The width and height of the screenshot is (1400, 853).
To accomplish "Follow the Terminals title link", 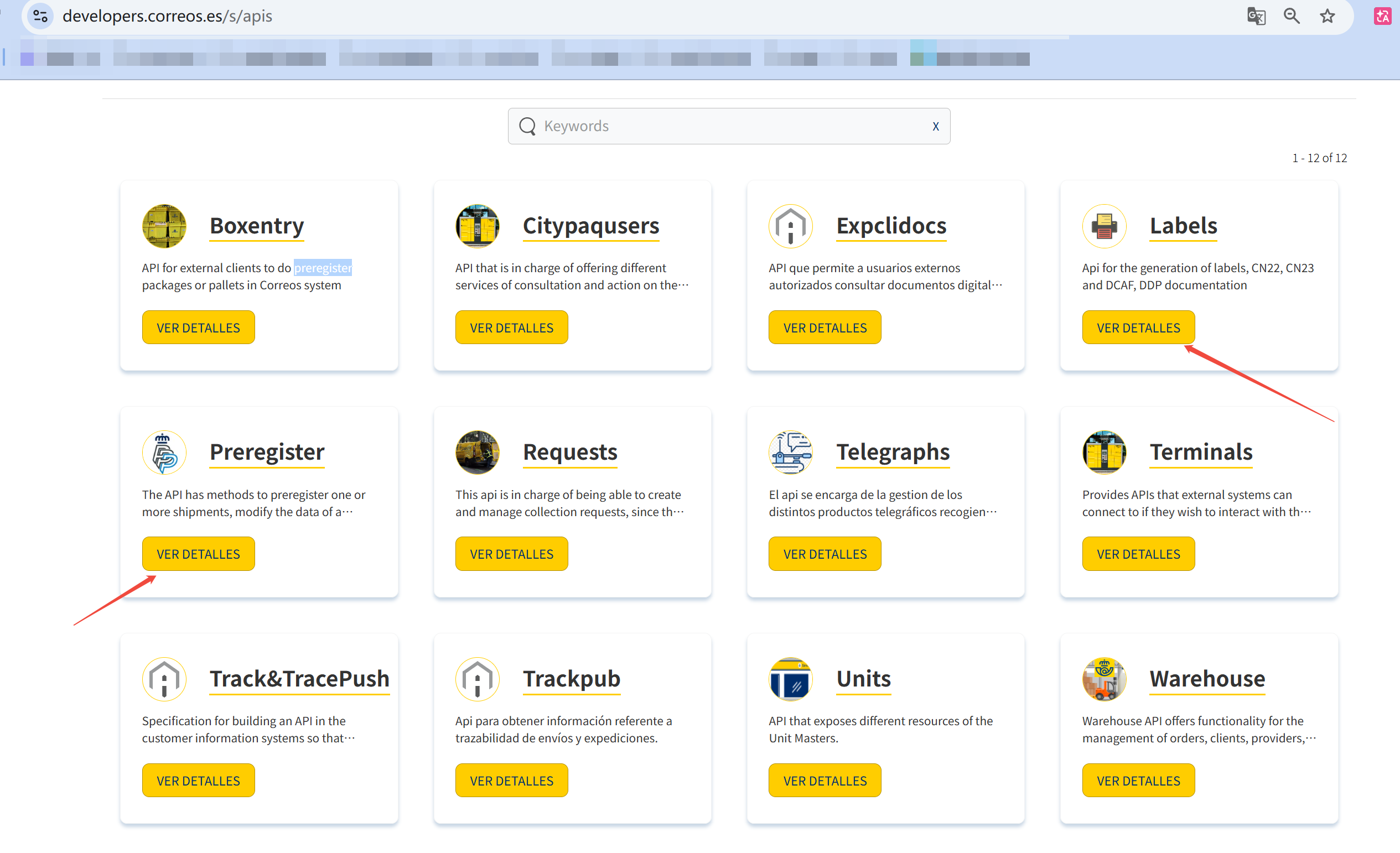I will click(1201, 452).
